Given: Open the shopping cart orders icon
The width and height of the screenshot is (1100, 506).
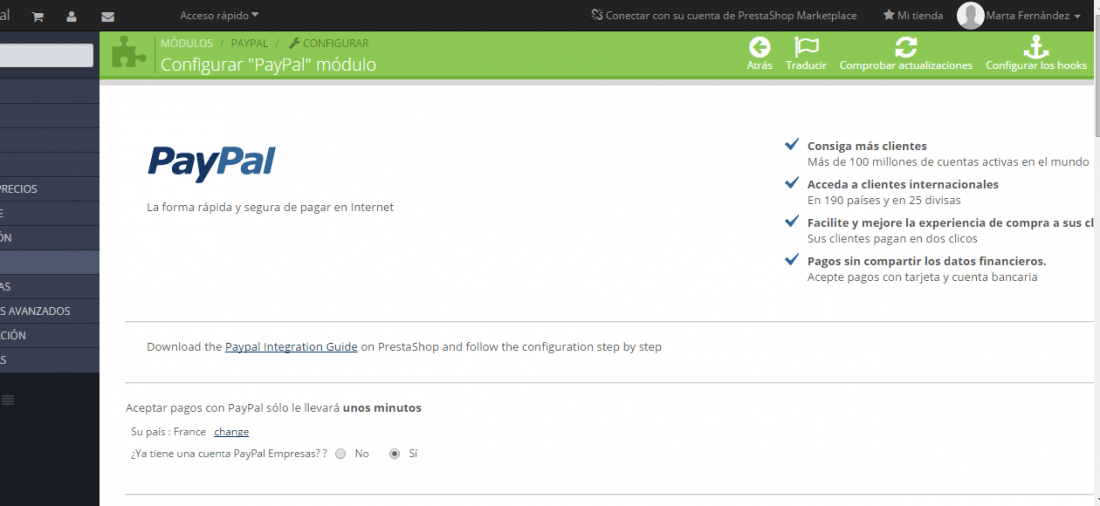Looking at the screenshot, I should [38, 16].
